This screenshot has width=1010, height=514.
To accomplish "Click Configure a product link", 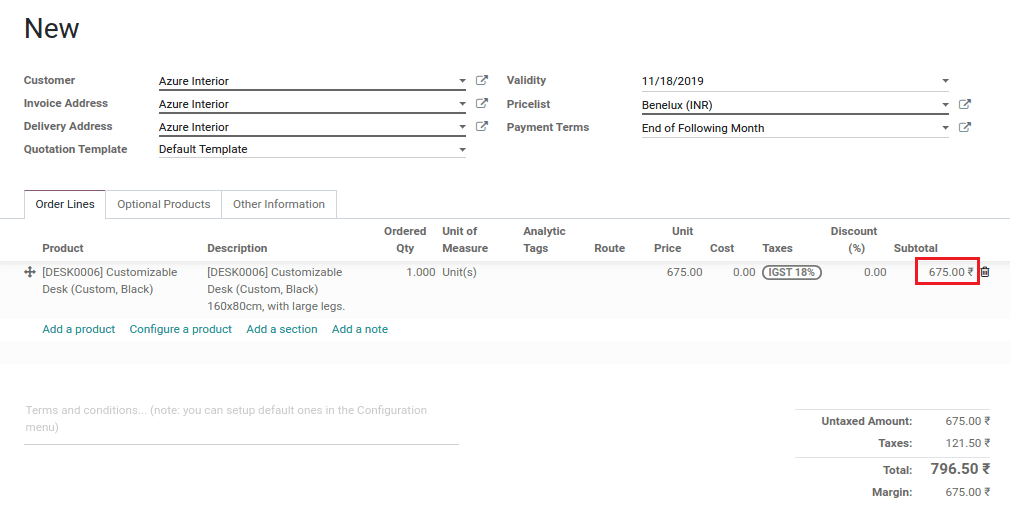I will point(180,329).
